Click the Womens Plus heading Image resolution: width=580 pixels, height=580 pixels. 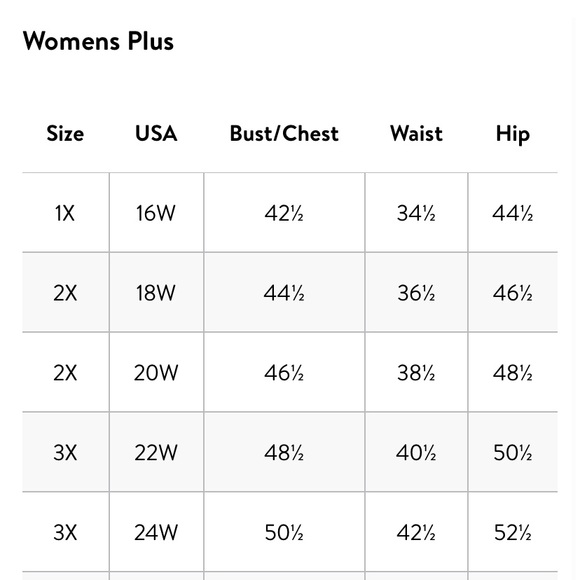click(x=98, y=41)
